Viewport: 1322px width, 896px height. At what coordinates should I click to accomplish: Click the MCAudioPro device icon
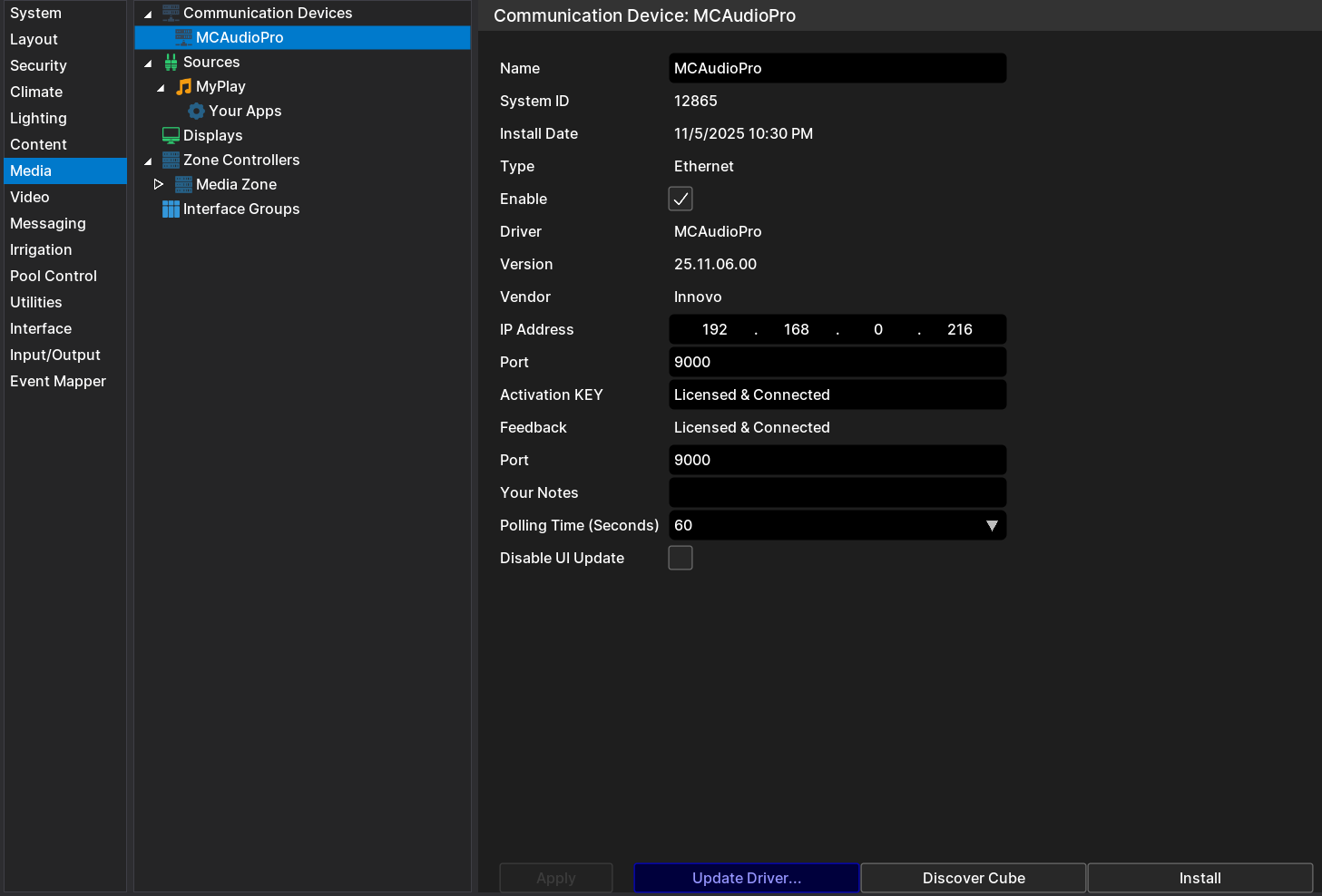[183, 37]
